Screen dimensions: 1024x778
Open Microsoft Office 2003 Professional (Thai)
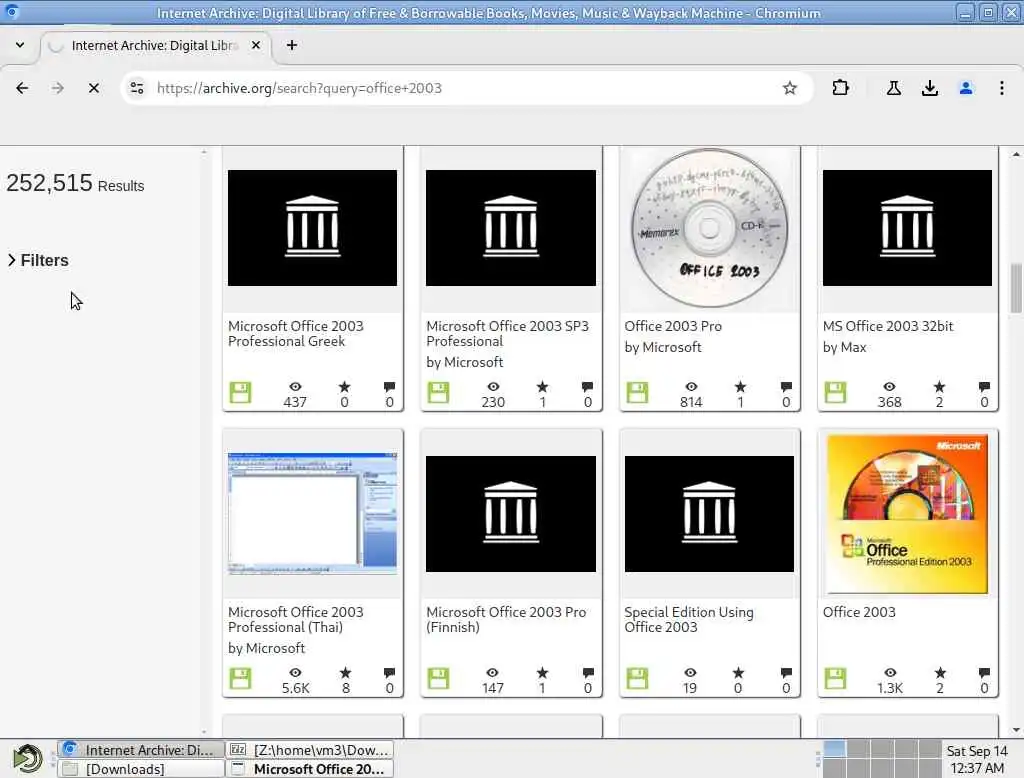click(x=295, y=619)
